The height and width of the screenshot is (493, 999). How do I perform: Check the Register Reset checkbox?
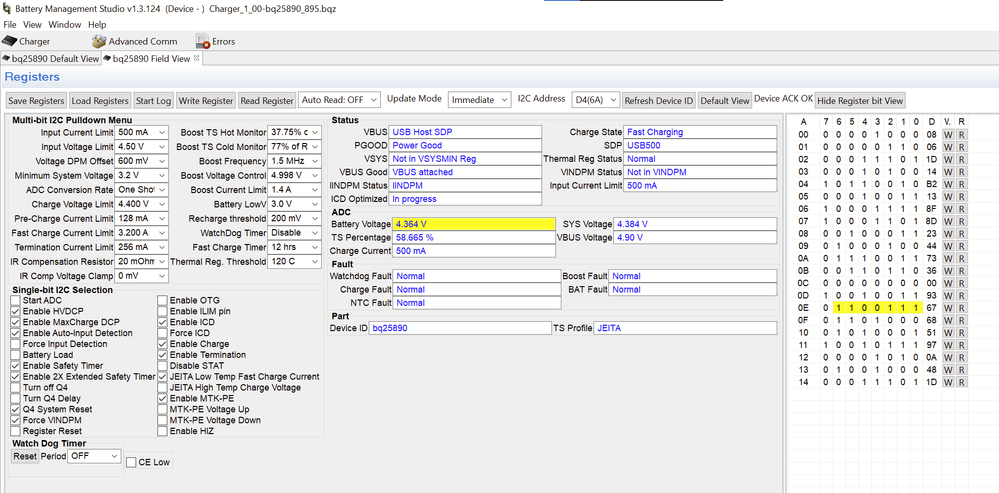point(16,431)
